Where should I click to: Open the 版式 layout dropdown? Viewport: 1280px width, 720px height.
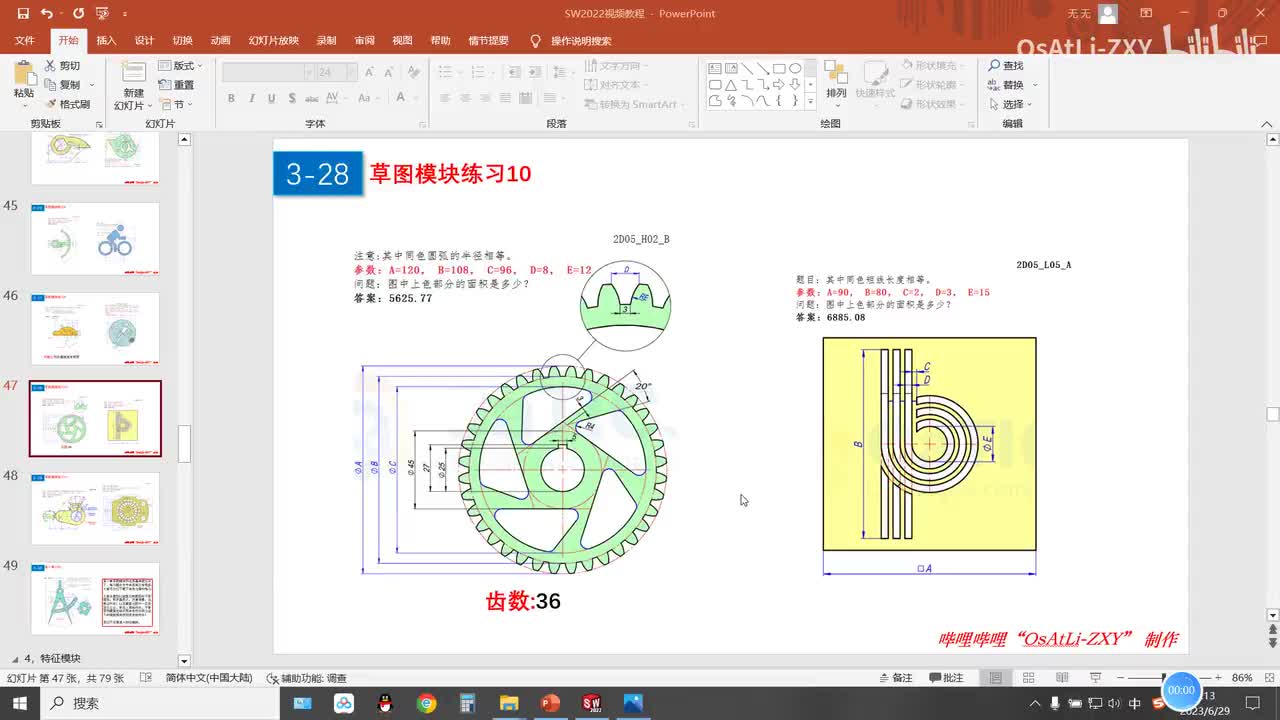[x=181, y=65]
